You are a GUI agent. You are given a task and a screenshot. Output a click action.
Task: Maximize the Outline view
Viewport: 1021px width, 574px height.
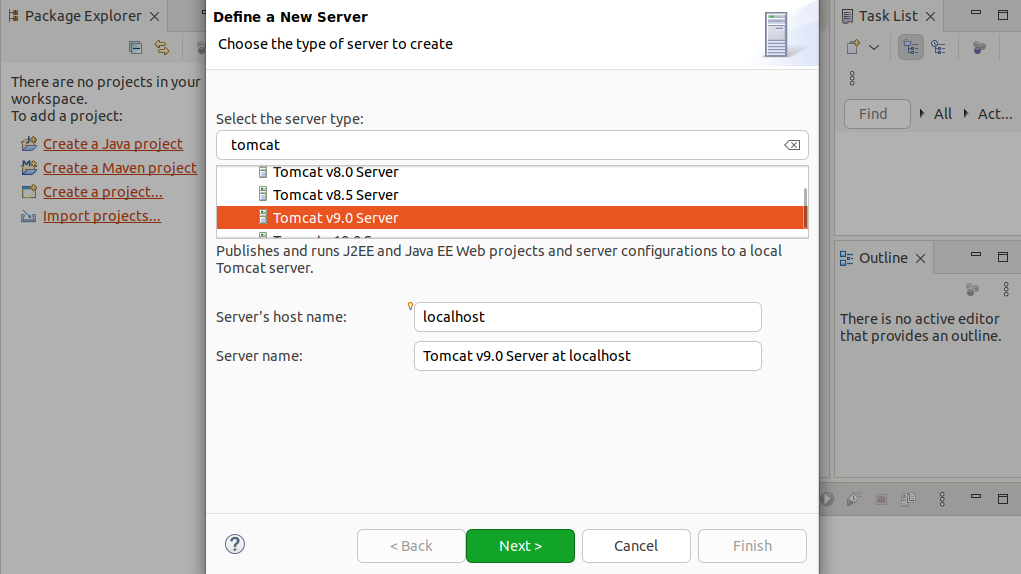(x=1003, y=257)
